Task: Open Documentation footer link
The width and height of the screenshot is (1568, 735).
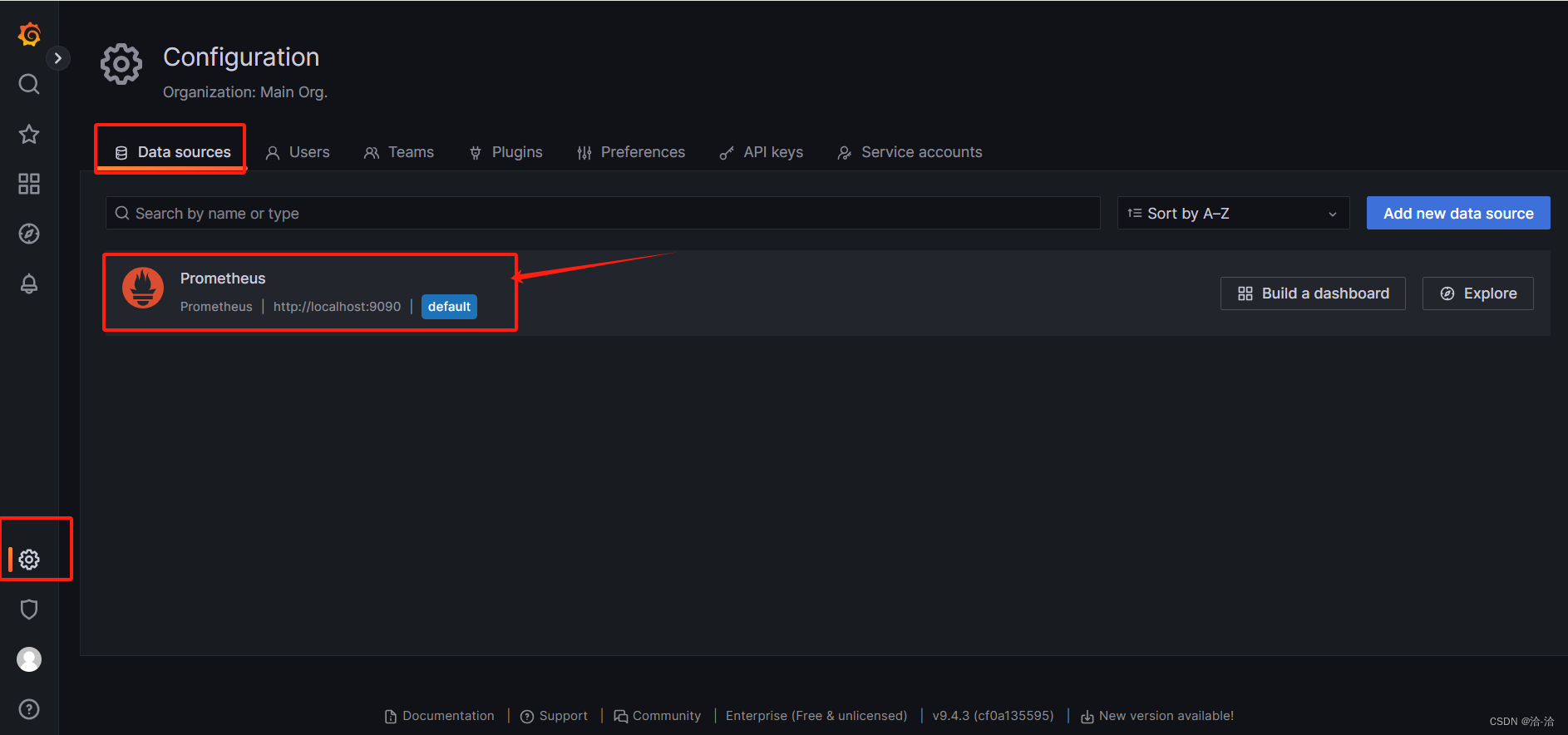Action: 440,716
